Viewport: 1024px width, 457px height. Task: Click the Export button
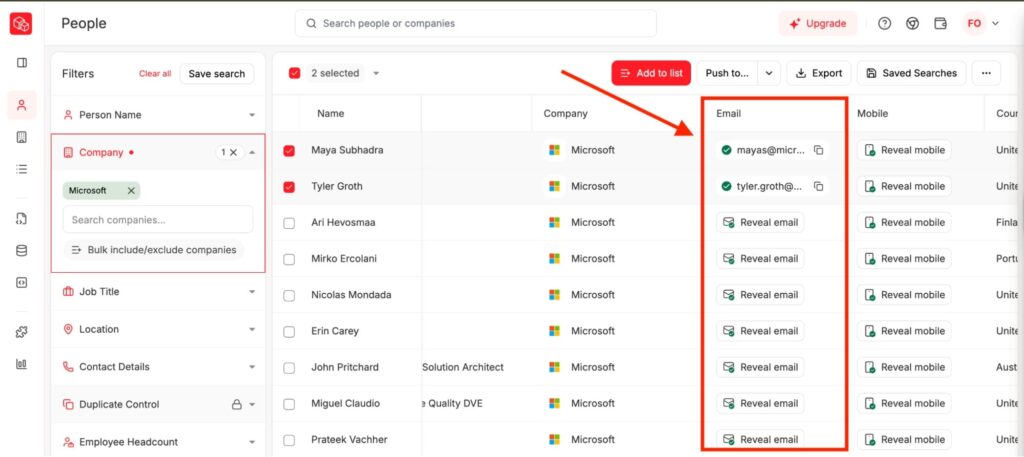pos(819,73)
